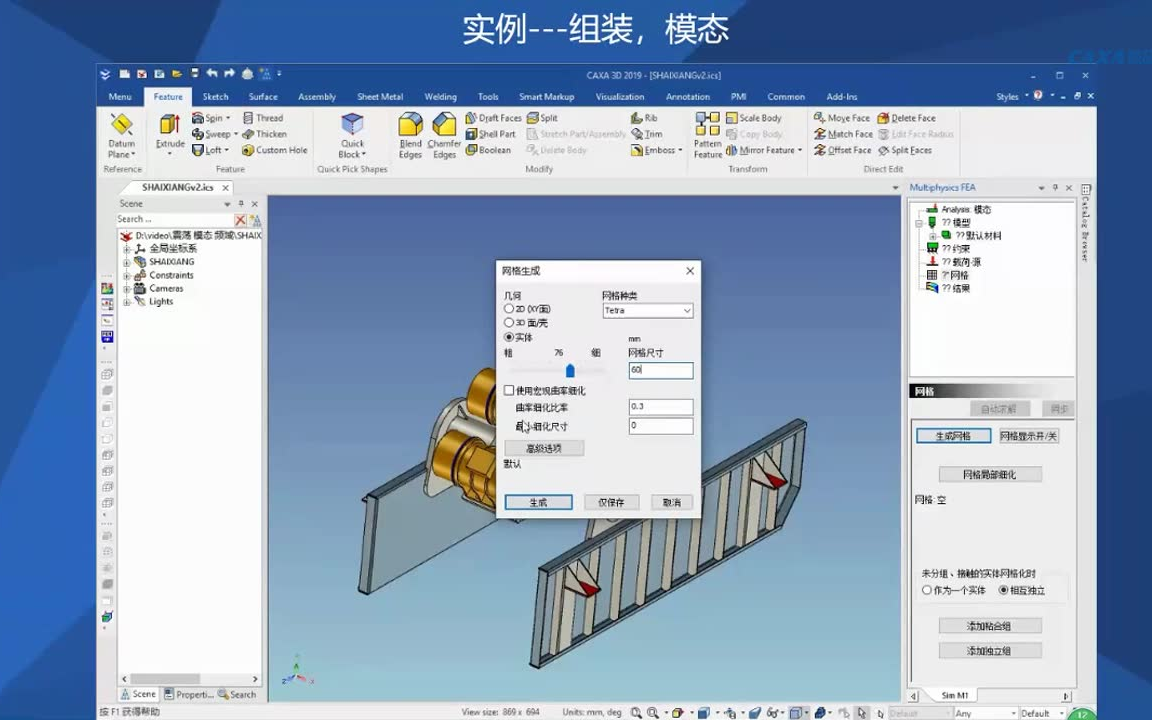
Task: Open the Datum Plane tool
Action: [x=120, y=134]
